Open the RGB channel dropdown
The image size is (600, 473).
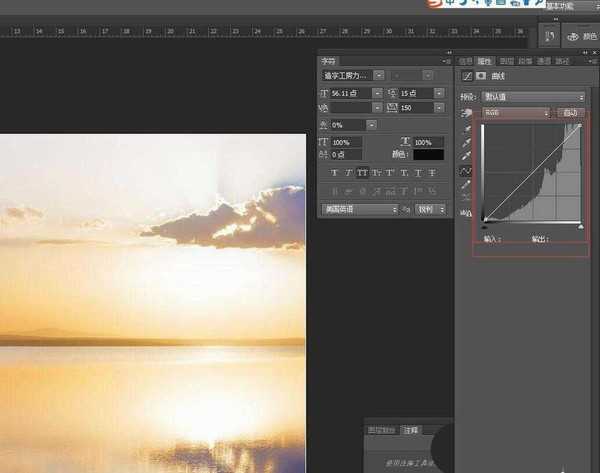tap(516, 114)
